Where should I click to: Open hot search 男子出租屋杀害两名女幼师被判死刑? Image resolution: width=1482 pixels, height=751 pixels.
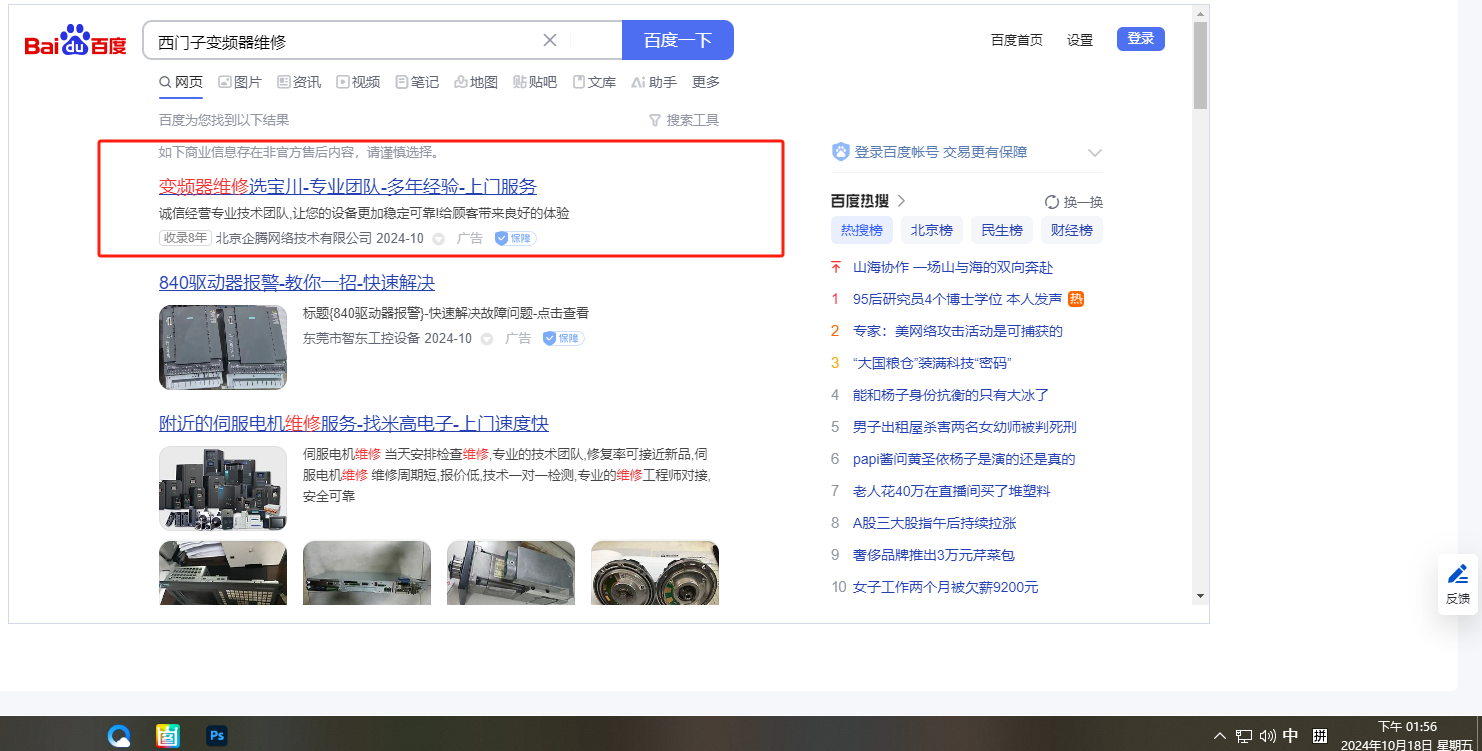pos(965,427)
